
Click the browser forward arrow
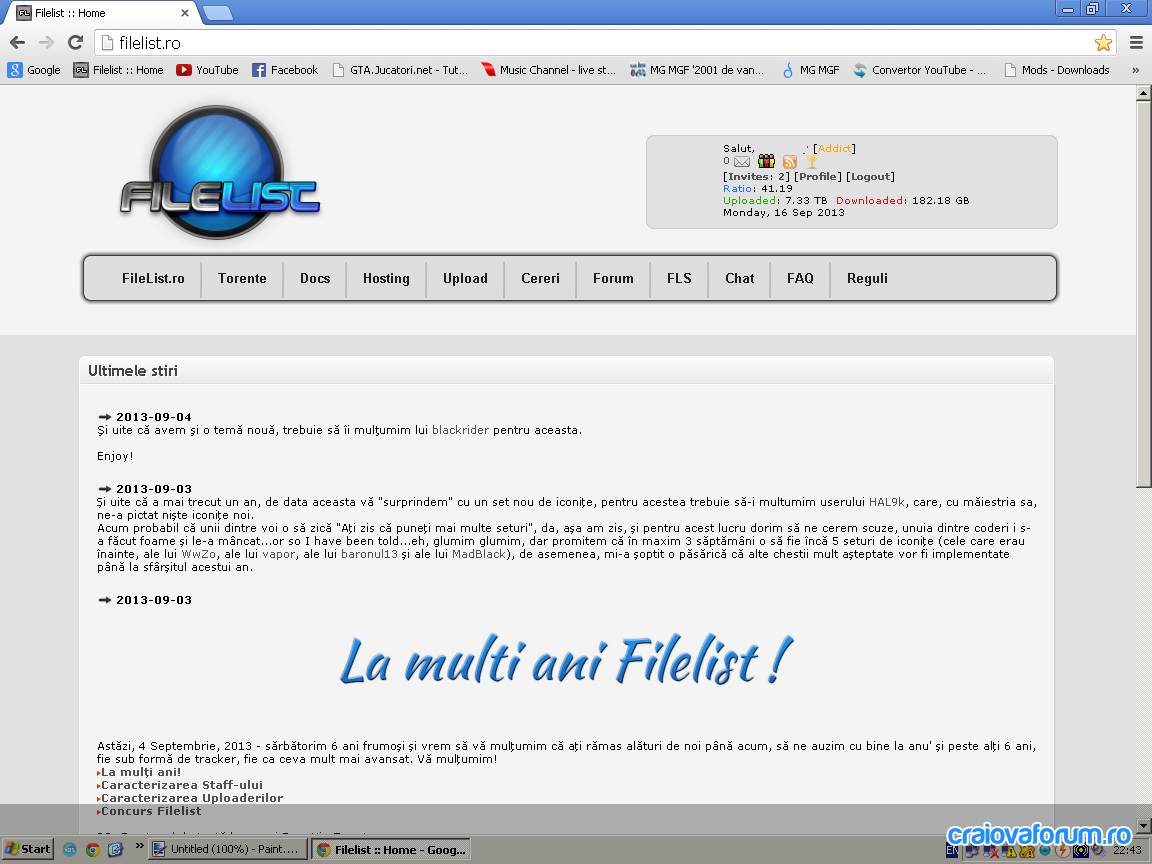tap(46, 43)
